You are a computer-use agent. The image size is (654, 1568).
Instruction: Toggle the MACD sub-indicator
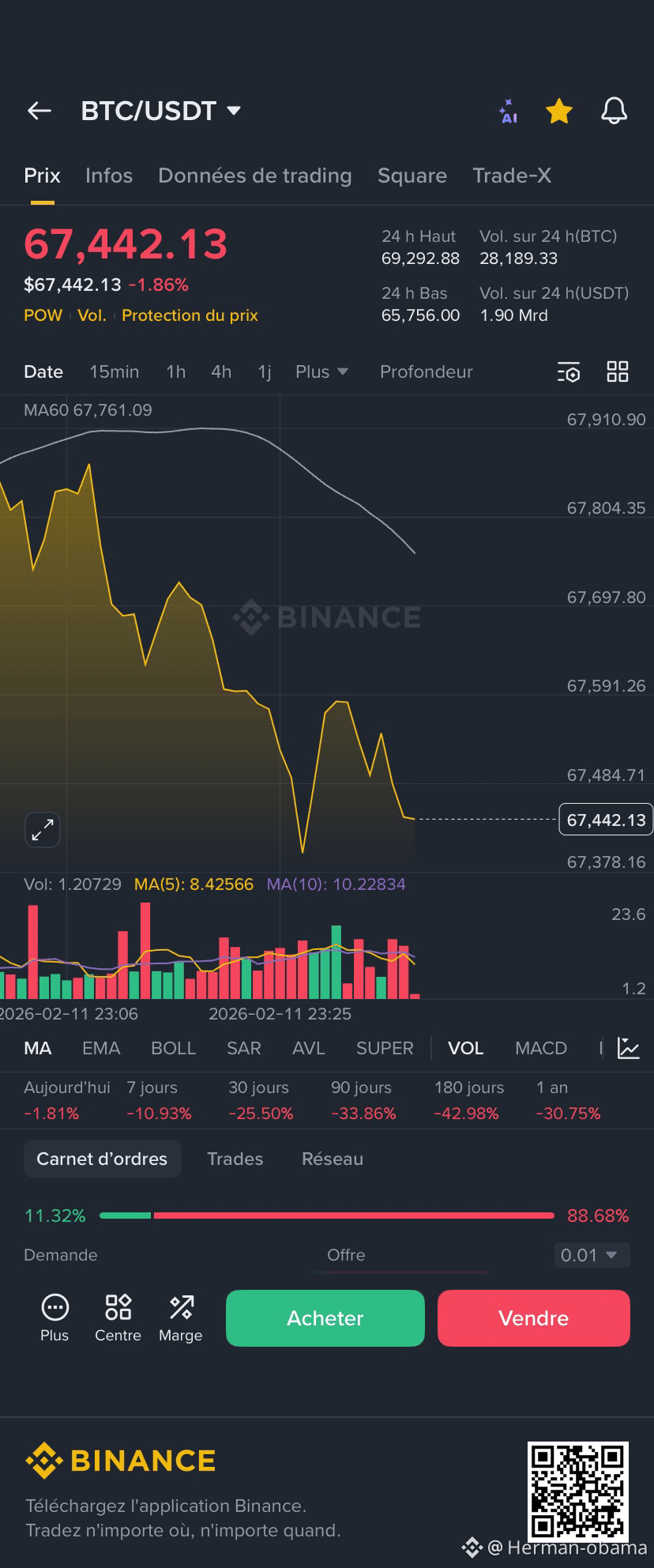(x=541, y=1048)
